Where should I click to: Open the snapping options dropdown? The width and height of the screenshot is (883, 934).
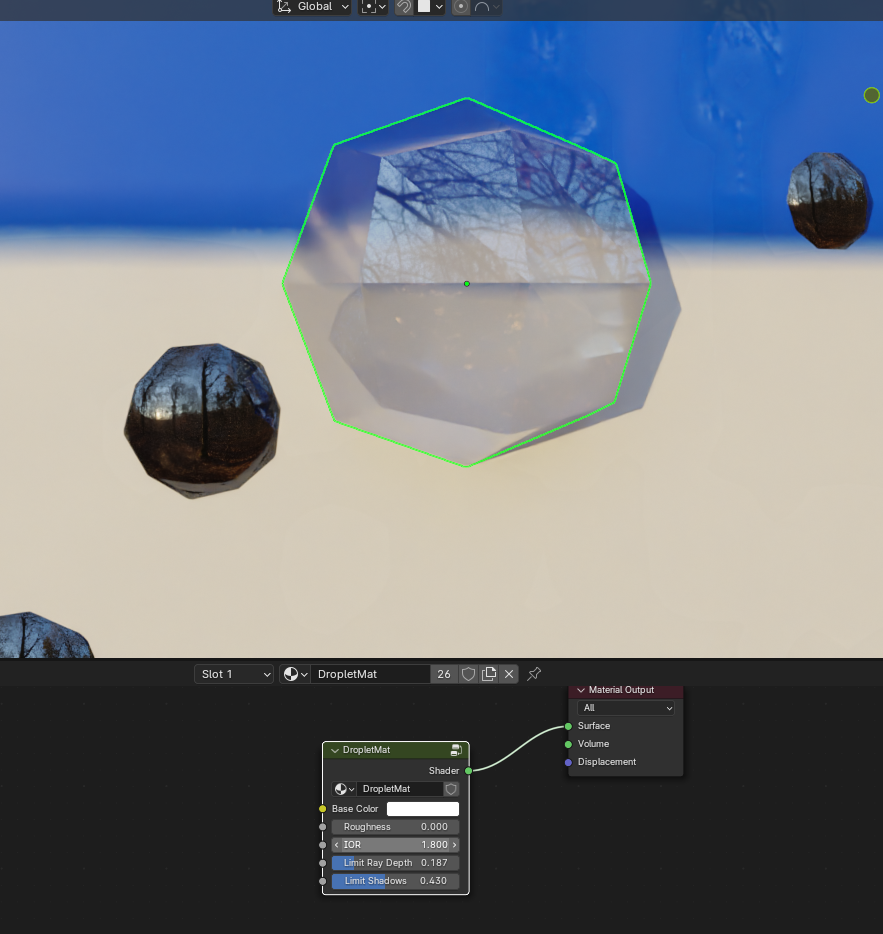tap(431, 7)
